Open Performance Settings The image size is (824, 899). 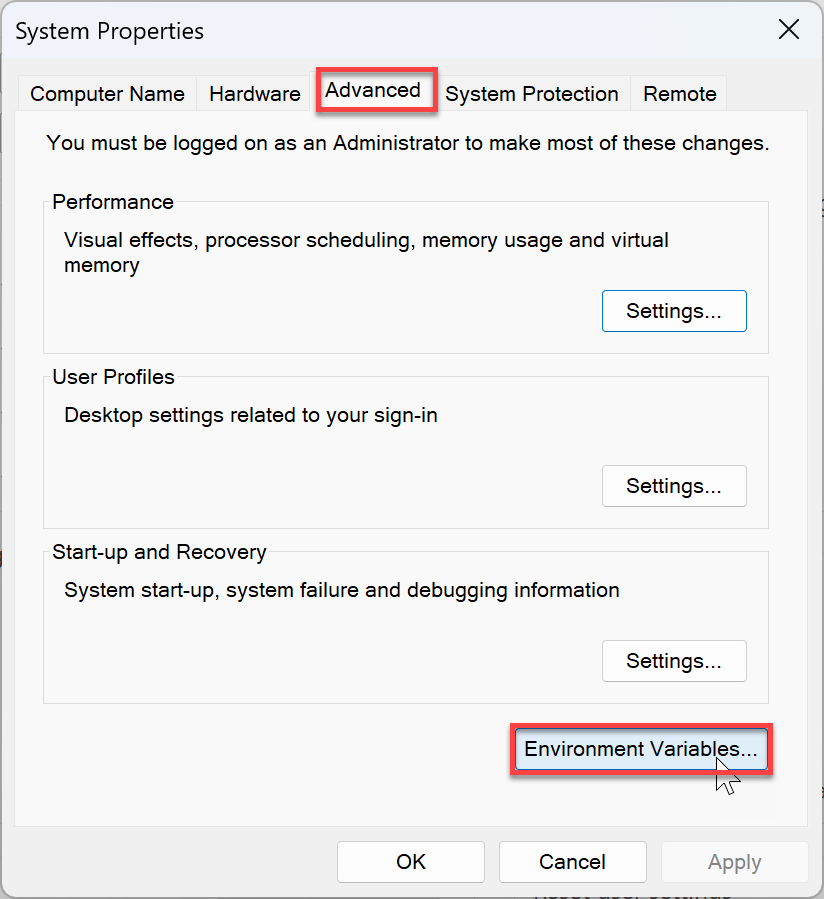point(673,311)
